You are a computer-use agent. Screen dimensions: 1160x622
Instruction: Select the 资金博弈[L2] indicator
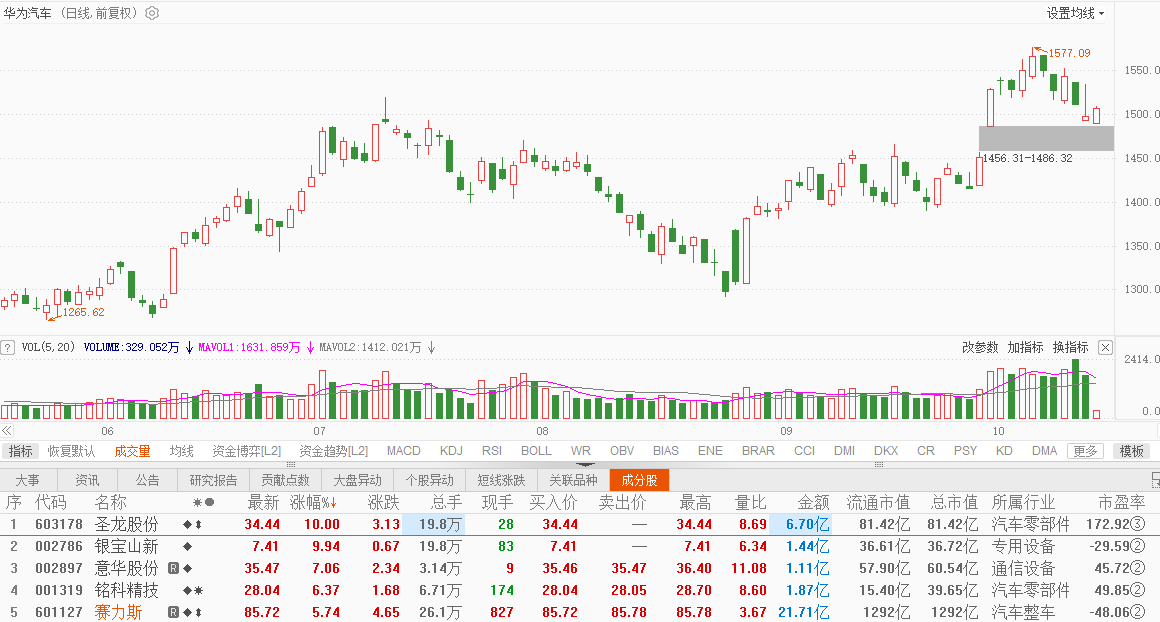[246, 451]
